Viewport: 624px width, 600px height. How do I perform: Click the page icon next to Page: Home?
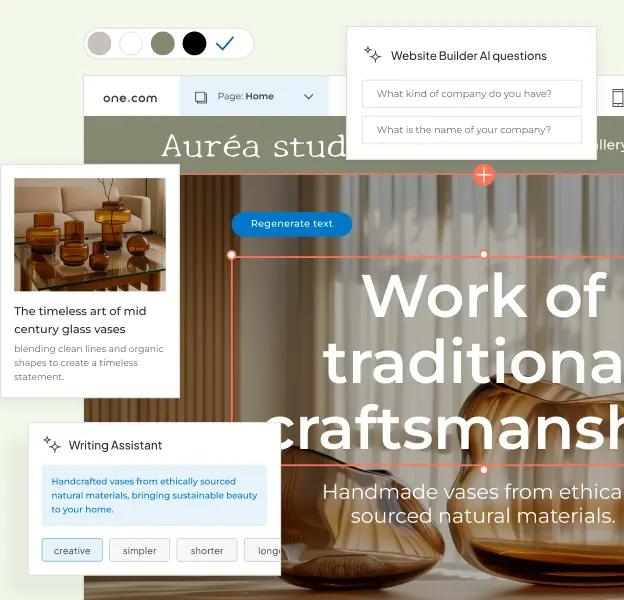point(201,97)
